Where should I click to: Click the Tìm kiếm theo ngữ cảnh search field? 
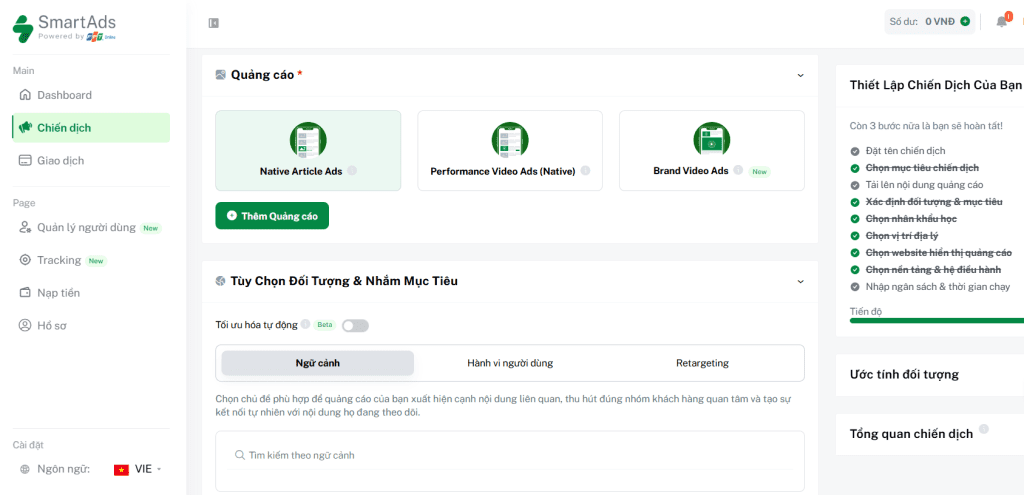pos(510,455)
